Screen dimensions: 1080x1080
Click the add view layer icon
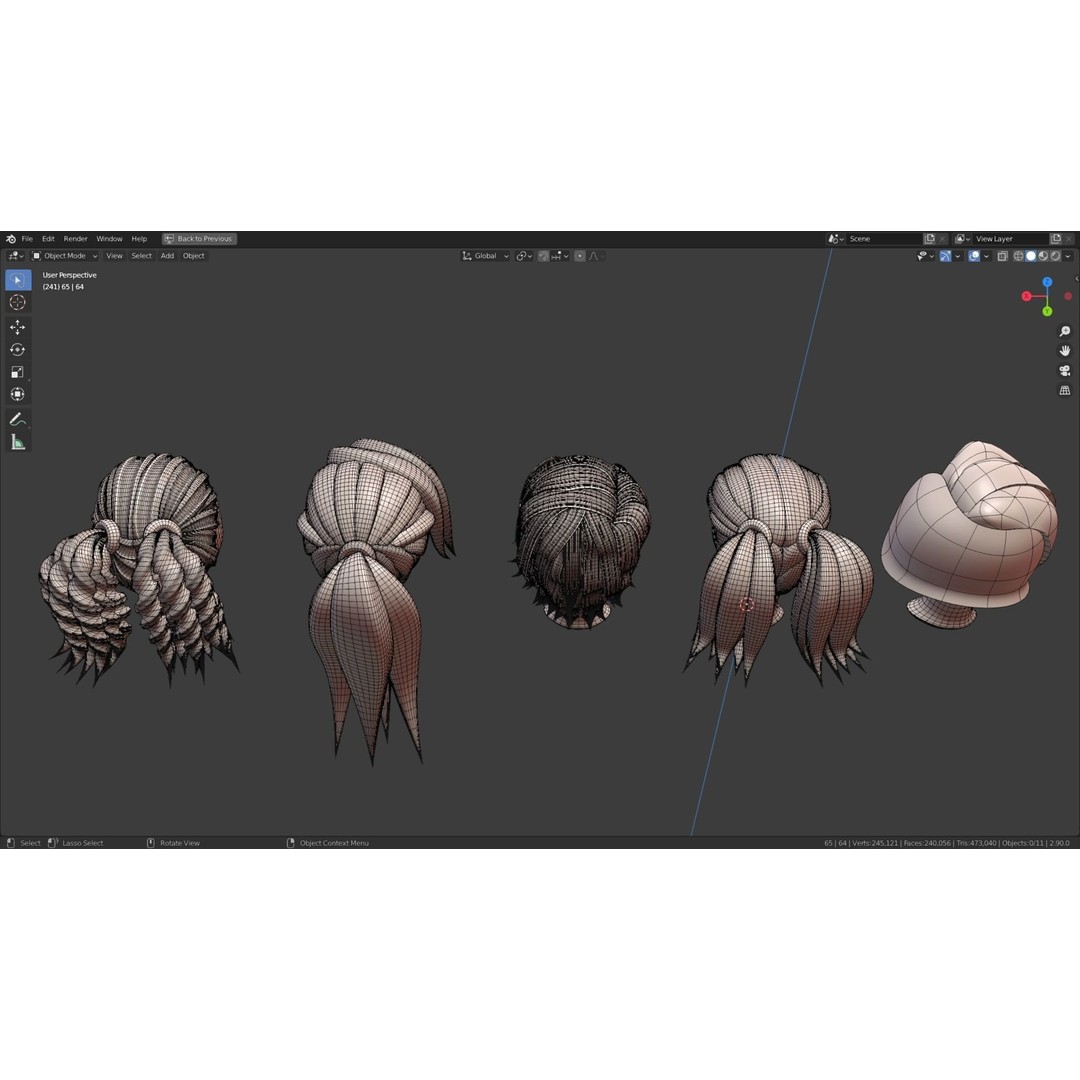click(x=1056, y=239)
